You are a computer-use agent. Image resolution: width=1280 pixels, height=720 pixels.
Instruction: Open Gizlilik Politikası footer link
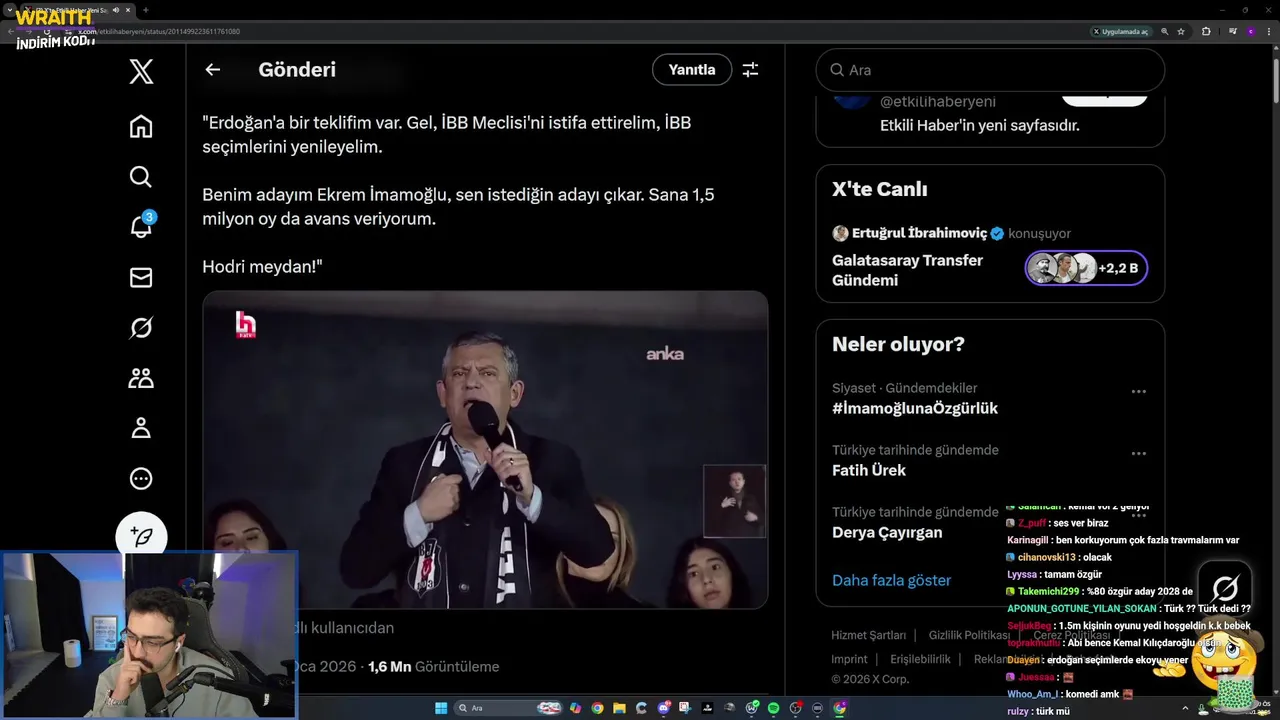point(969,635)
